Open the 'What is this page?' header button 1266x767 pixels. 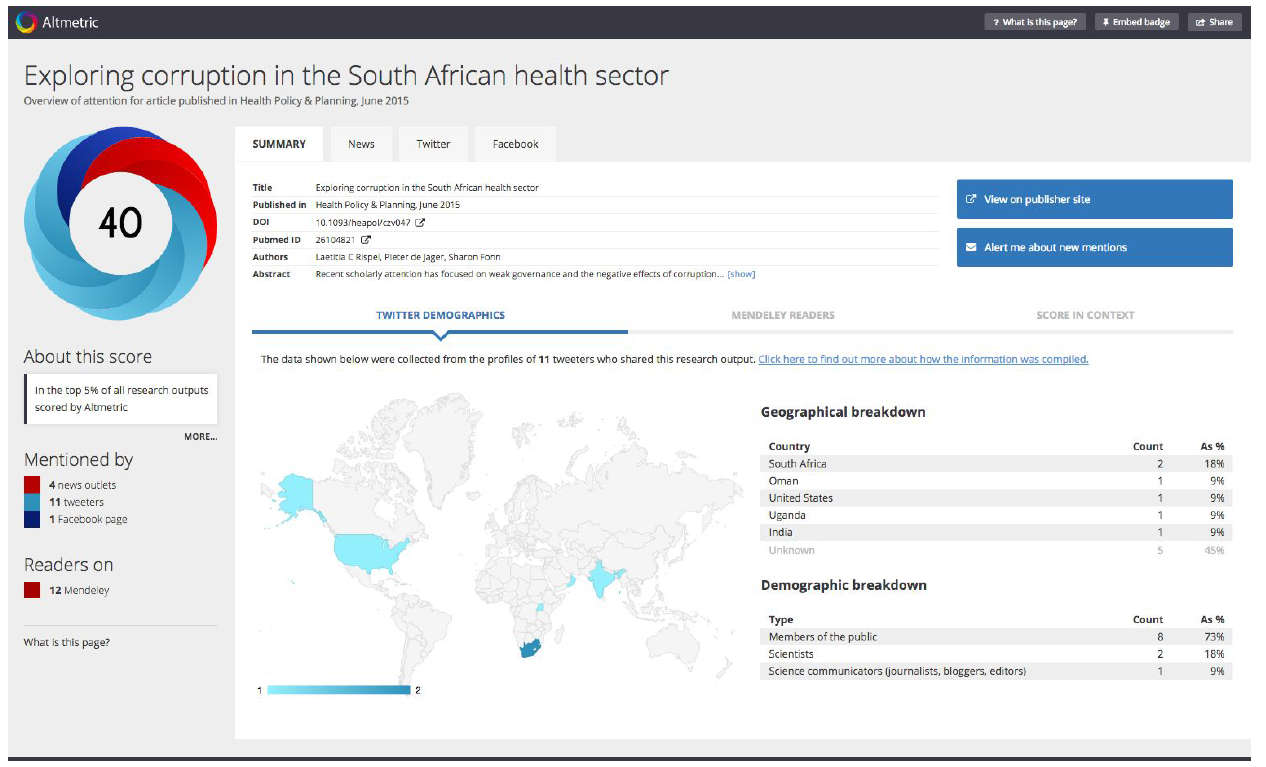(x=1034, y=22)
